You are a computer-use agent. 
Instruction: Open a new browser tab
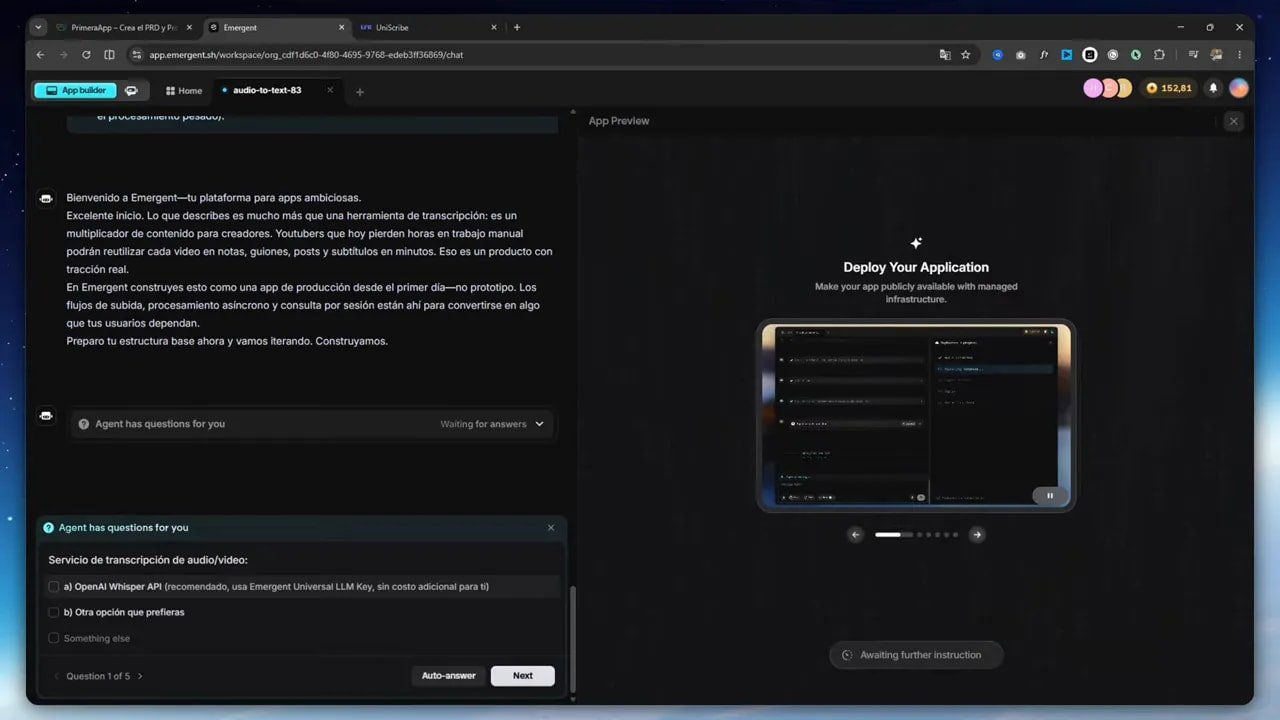click(x=517, y=27)
